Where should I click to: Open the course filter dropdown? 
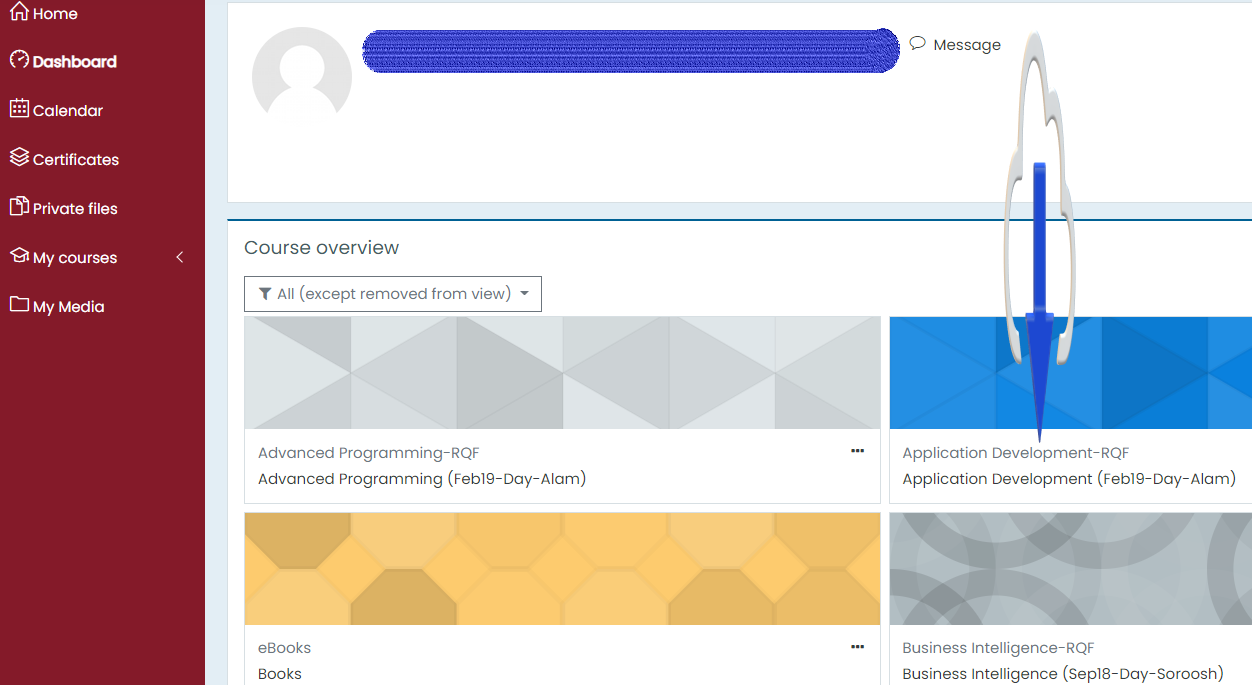(x=393, y=294)
